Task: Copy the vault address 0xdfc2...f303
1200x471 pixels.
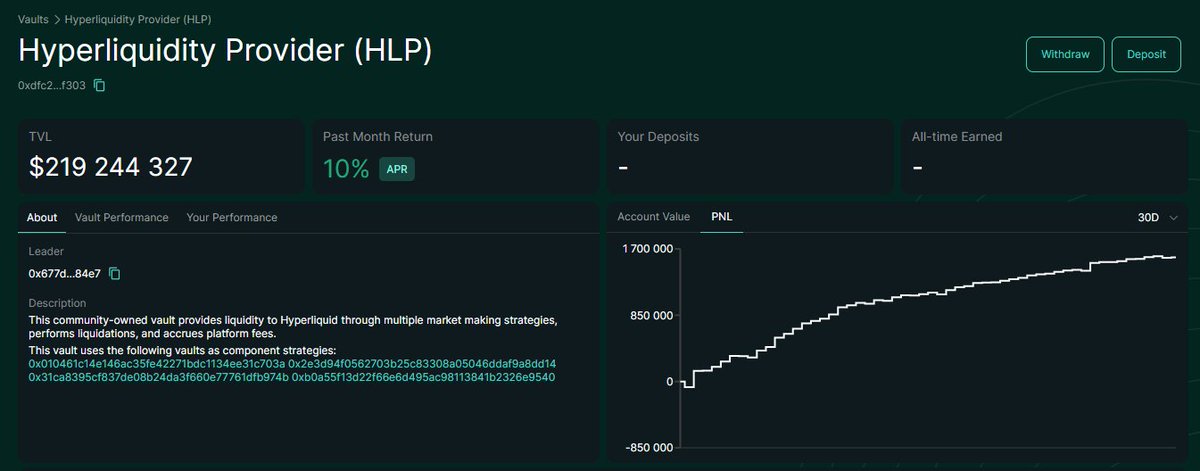Action: pos(99,86)
